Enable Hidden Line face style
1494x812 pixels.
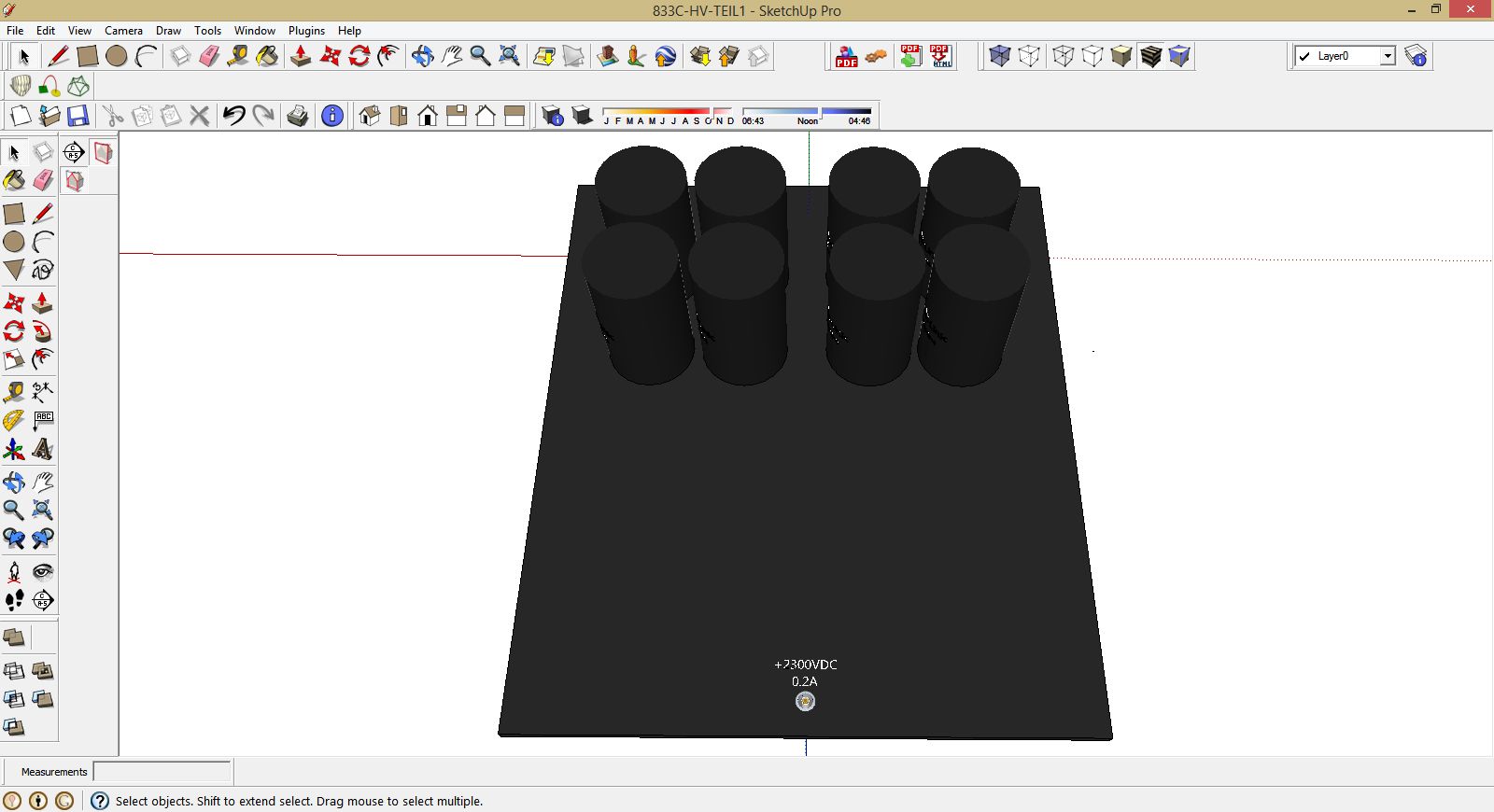tap(1092, 56)
